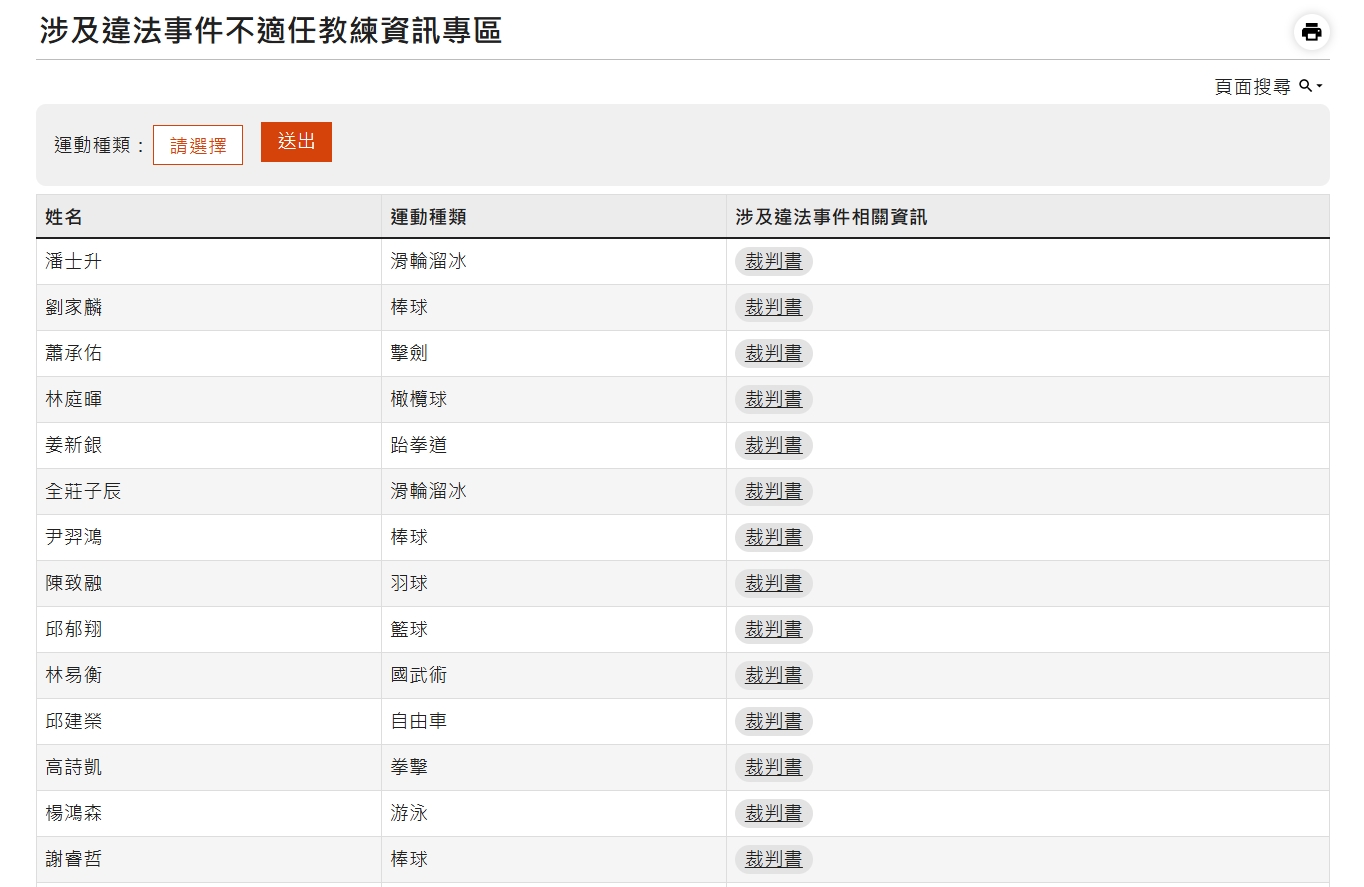This screenshot has height=887, width=1364.
Task: Select the name 劉家麟 in the table
Action: click(74, 308)
